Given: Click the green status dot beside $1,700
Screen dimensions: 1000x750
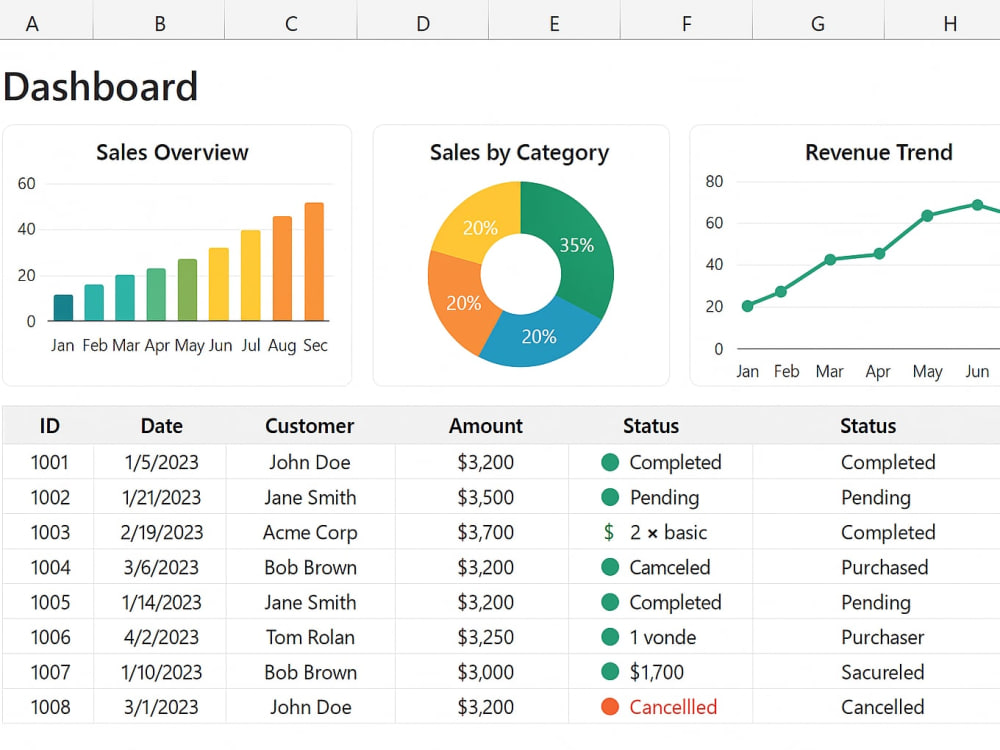Looking at the screenshot, I should click(x=610, y=672).
